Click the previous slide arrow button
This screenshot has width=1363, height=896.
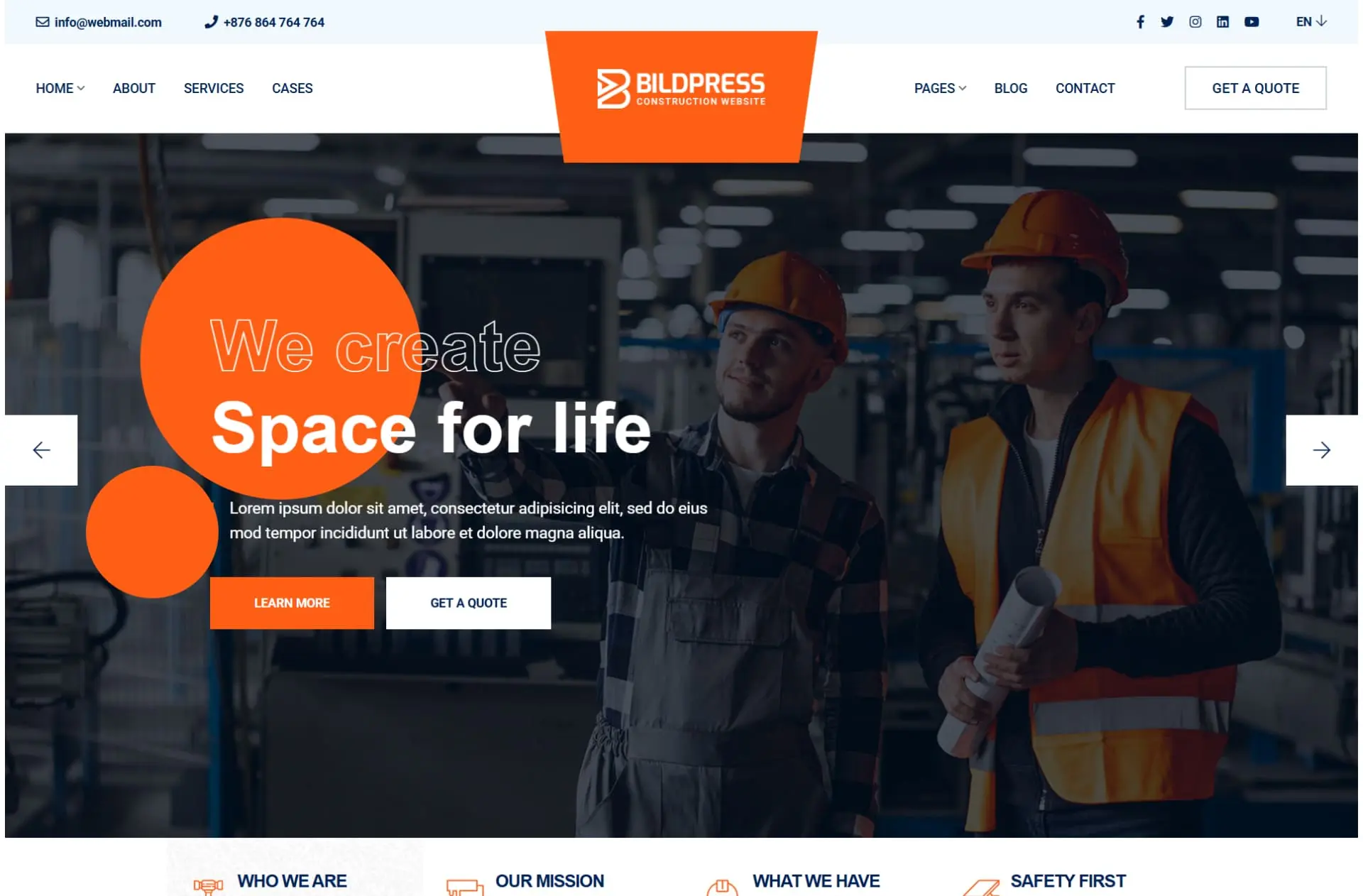41,450
